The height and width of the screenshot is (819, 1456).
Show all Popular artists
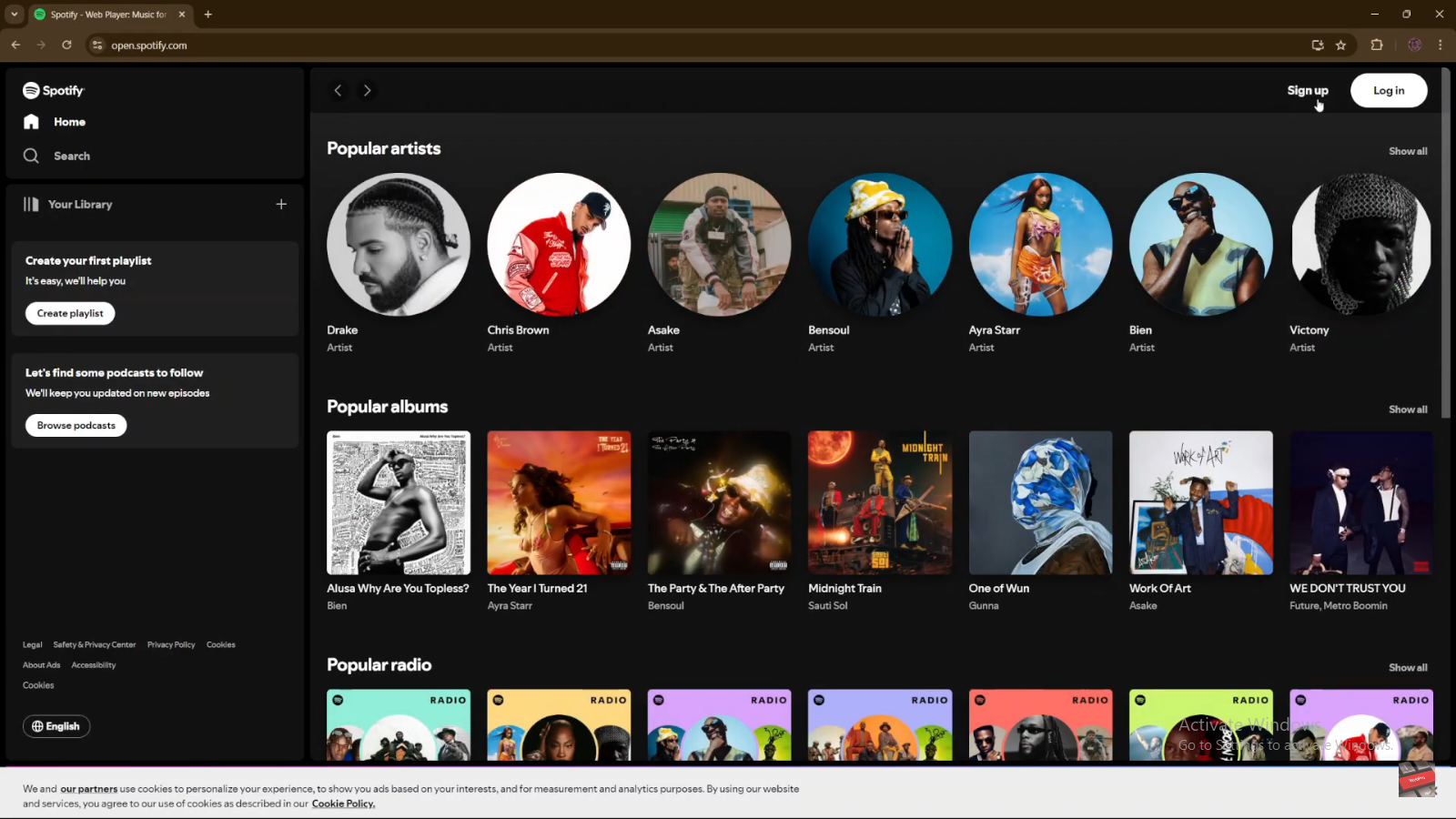click(1408, 151)
